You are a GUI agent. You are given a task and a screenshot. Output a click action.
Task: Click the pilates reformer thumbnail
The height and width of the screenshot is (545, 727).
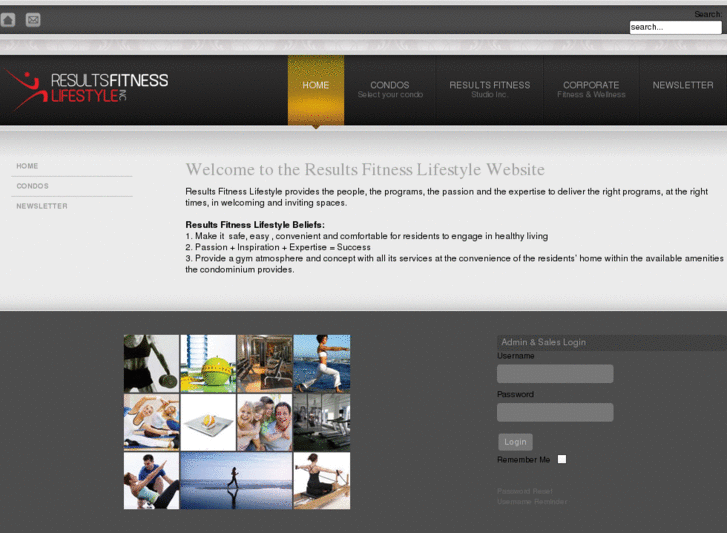pos(322,481)
